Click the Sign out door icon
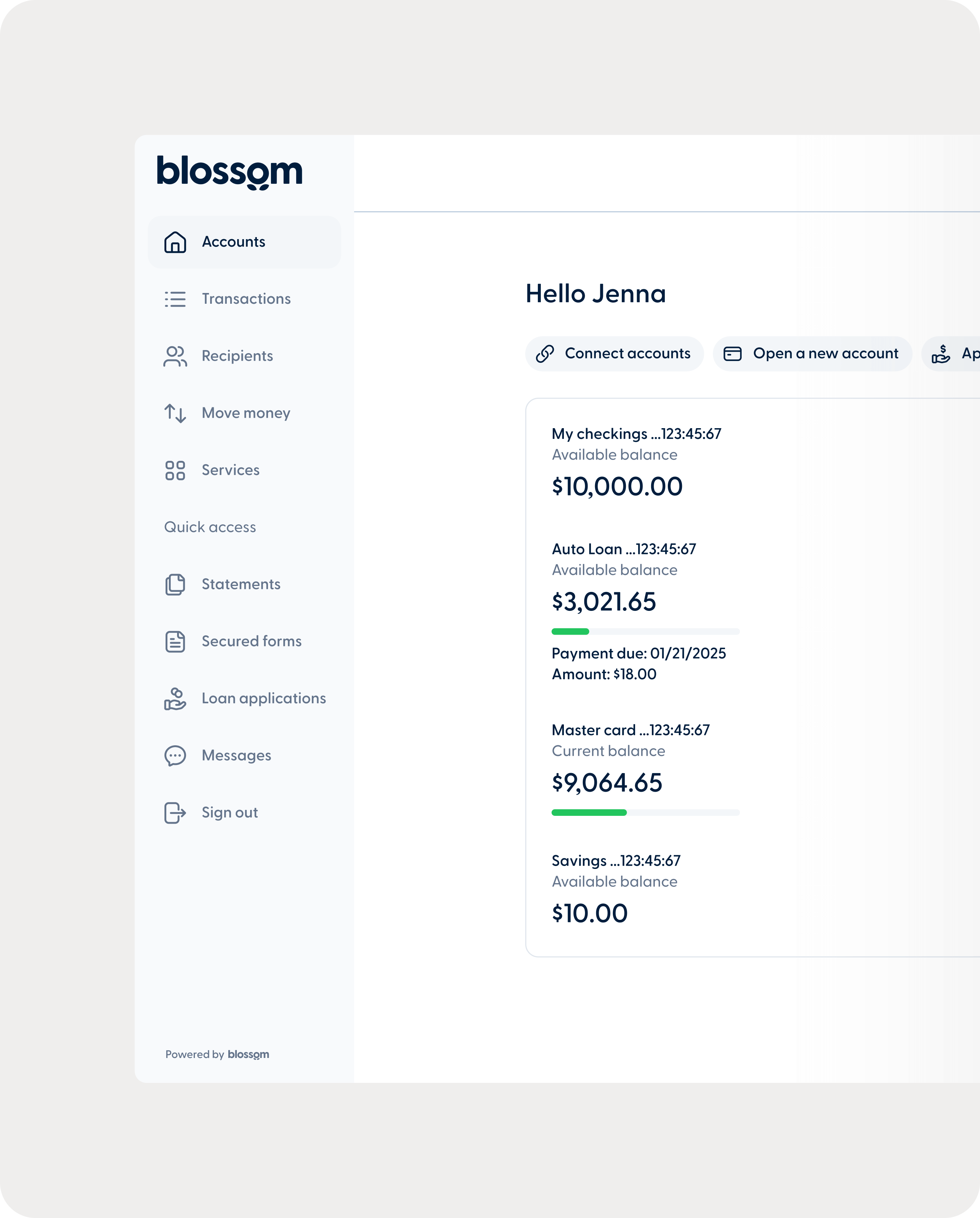Image resolution: width=980 pixels, height=1218 pixels. tap(175, 813)
